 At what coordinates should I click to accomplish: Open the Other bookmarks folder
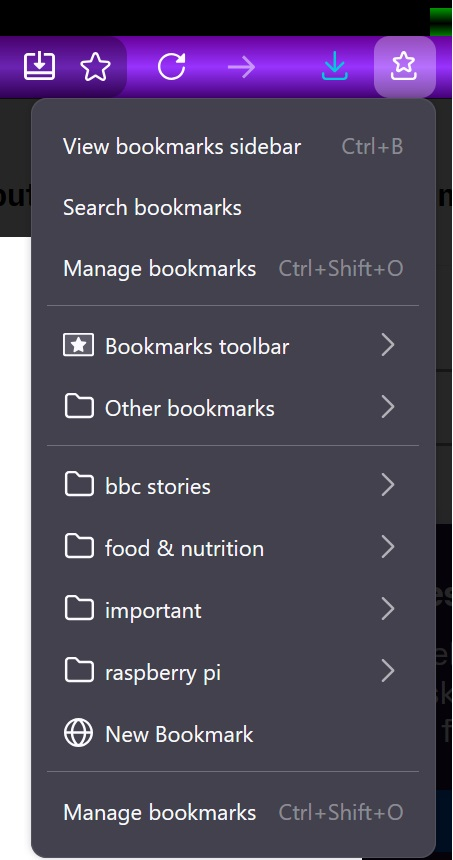pos(233,408)
